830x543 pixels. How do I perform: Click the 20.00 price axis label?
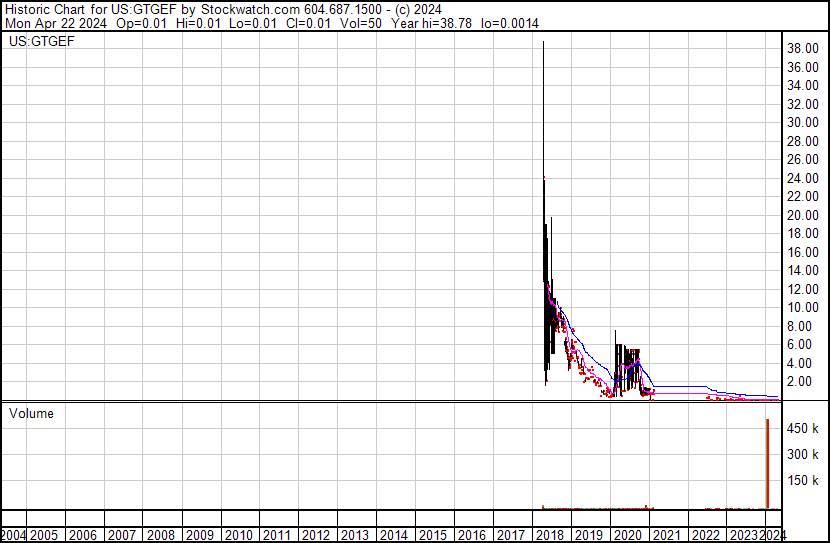tap(803, 215)
